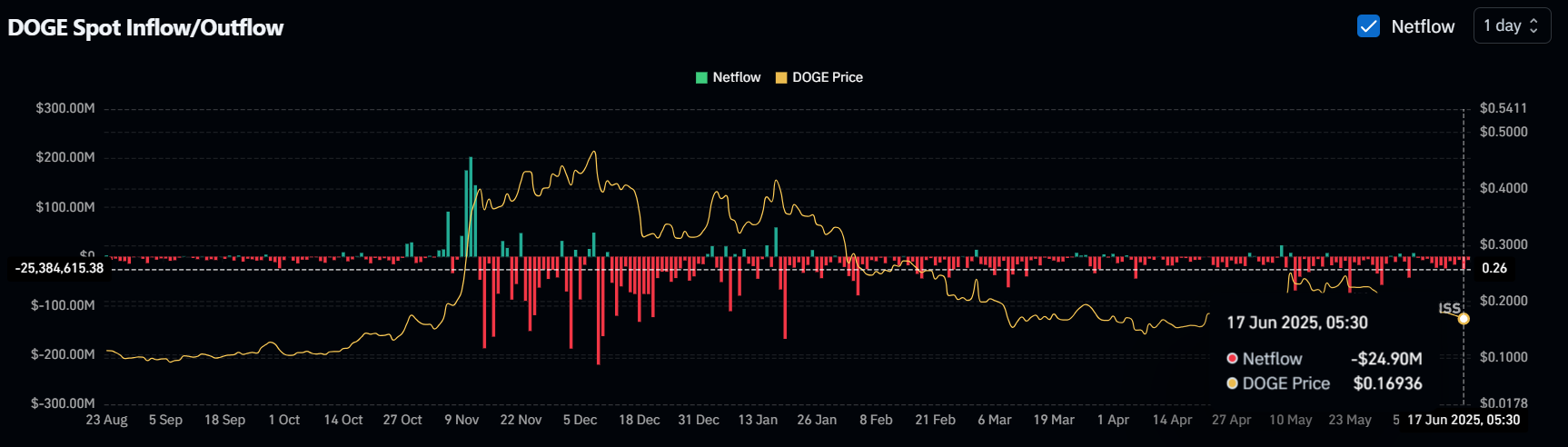Image resolution: width=1568 pixels, height=447 pixels.
Task: Toggle the yellow DOGE Price legend swatch
Action: click(781, 77)
